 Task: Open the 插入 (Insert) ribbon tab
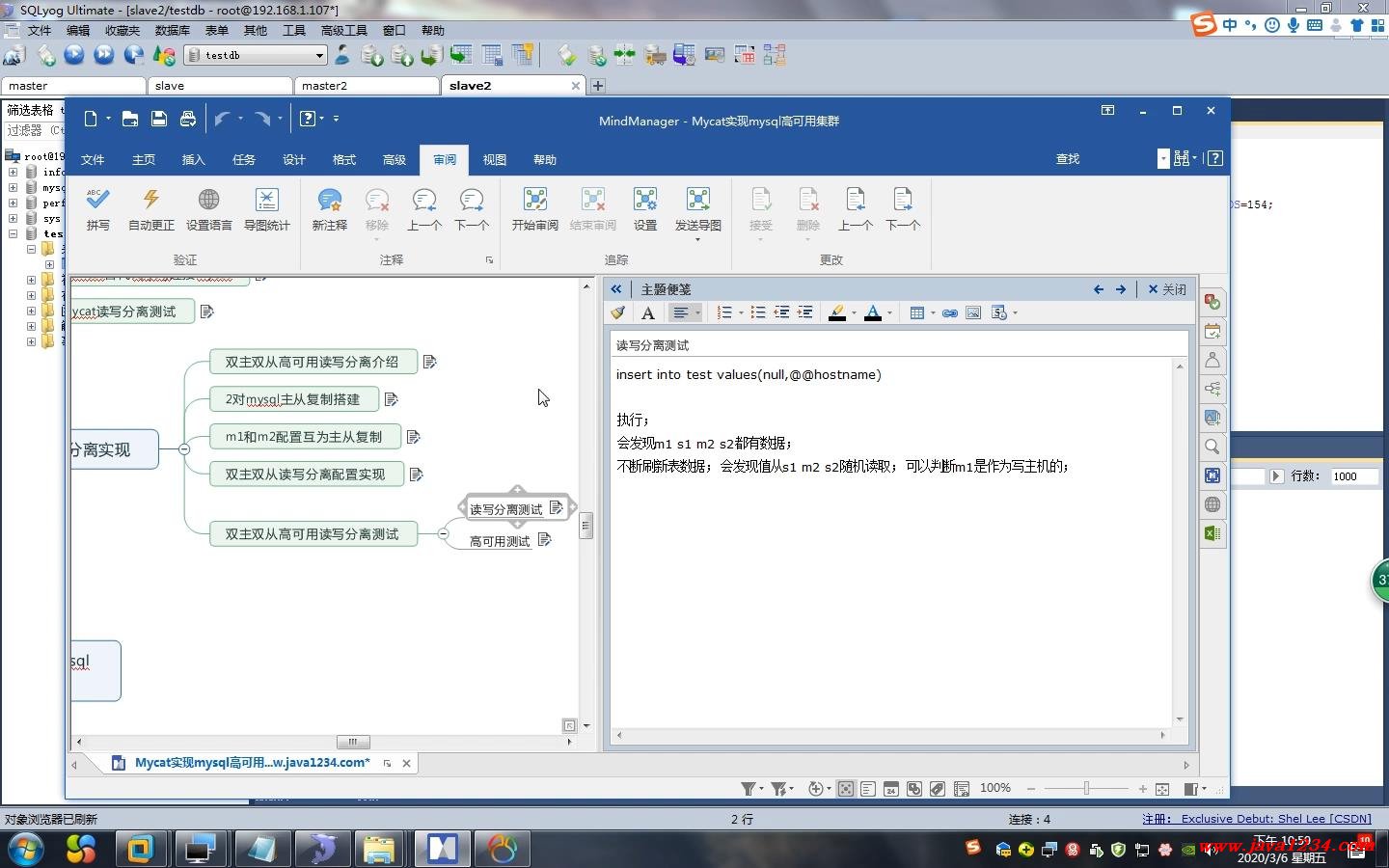194,159
